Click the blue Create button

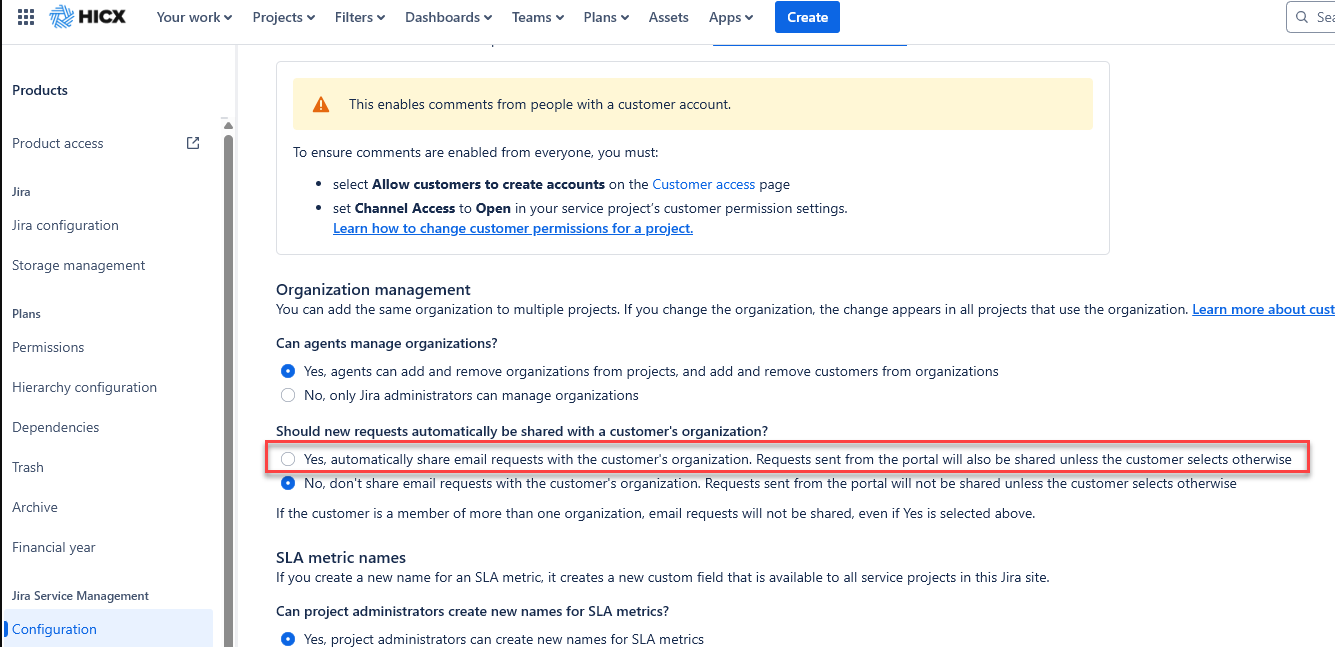click(807, 17)
